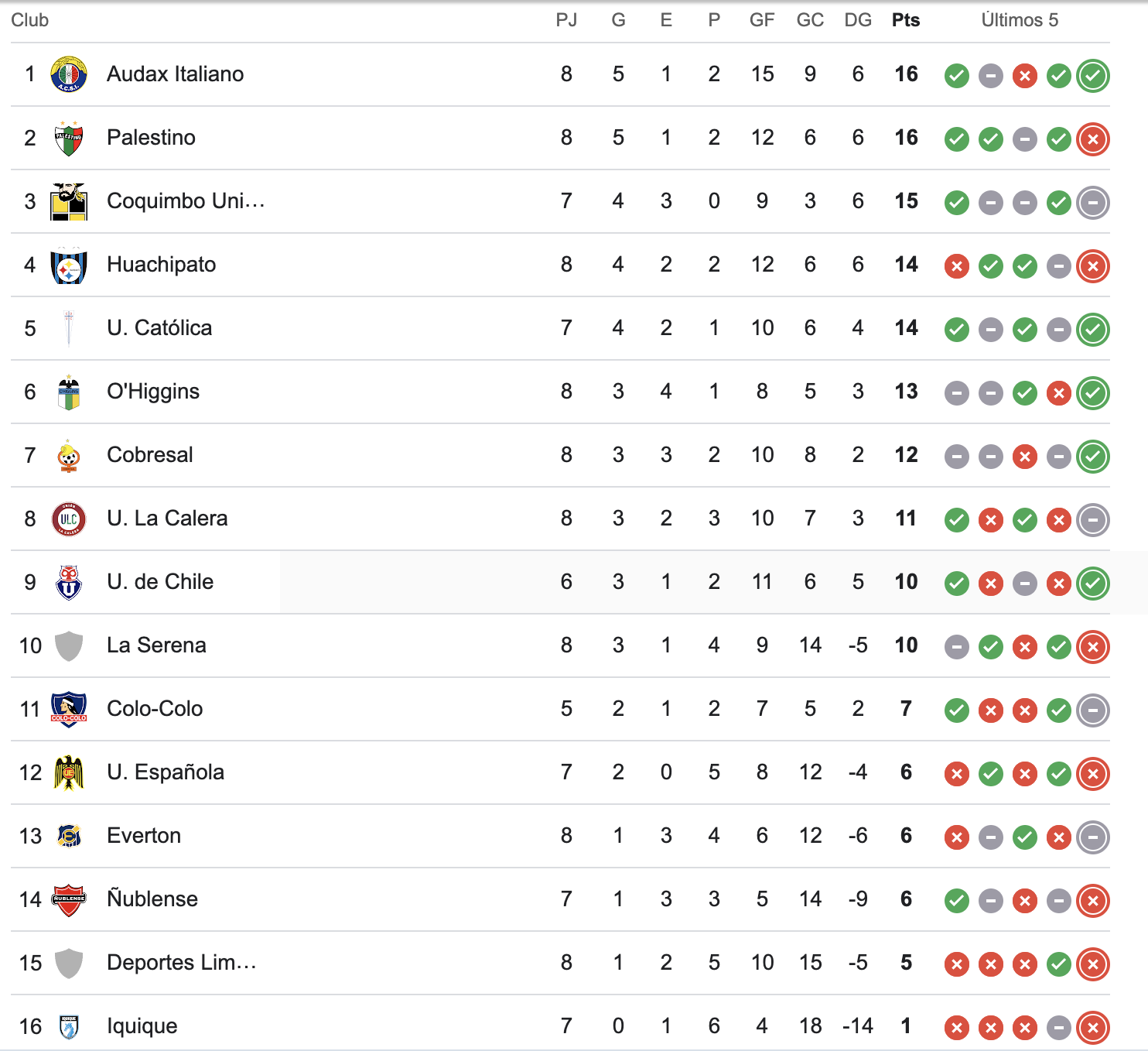Screen dimensions: 1148x1051
Task: Click Palestino's most recent loss indicator
Action: [x=1093, y=139]
